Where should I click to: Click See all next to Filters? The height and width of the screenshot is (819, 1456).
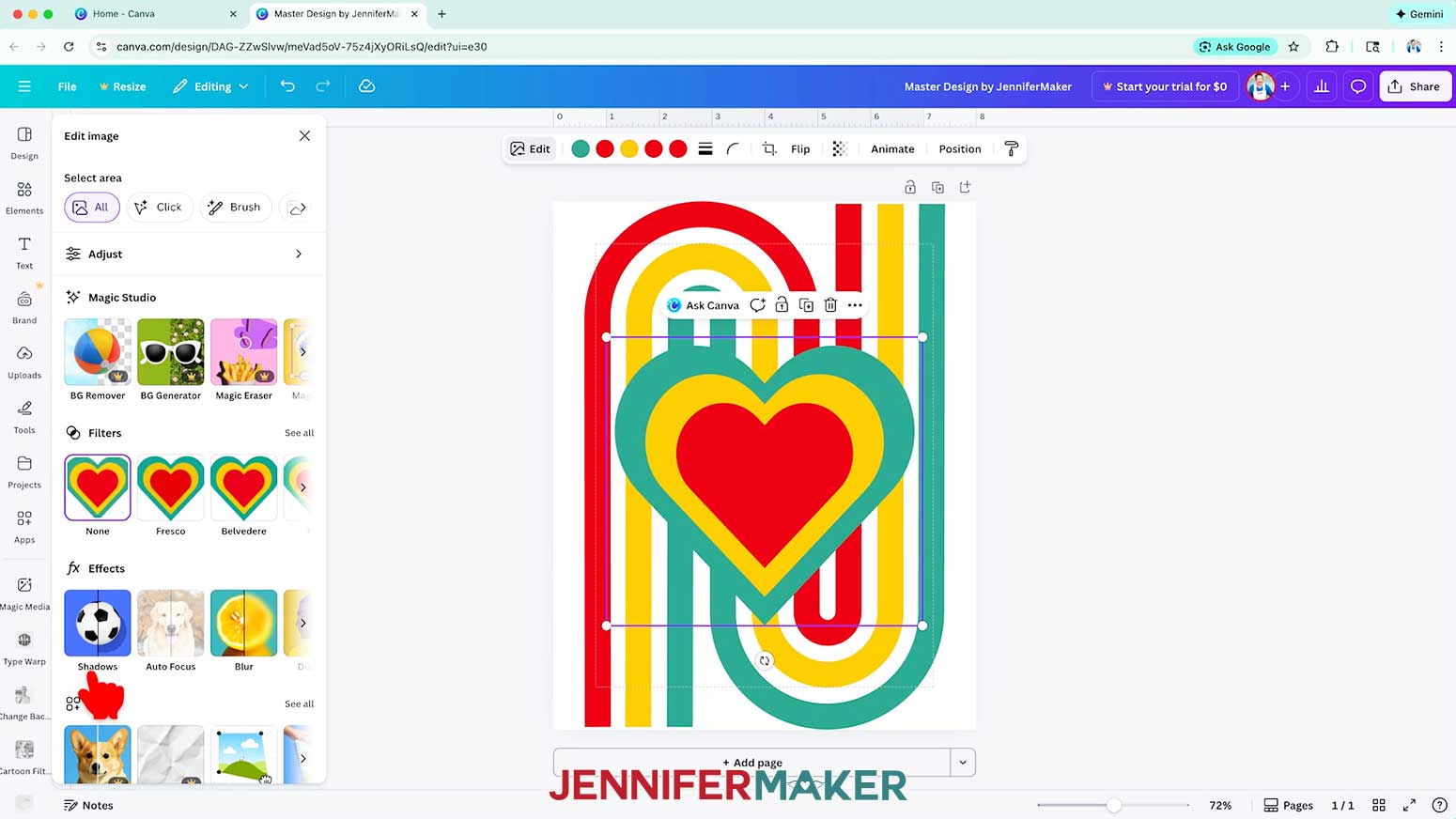click(300, 433)
